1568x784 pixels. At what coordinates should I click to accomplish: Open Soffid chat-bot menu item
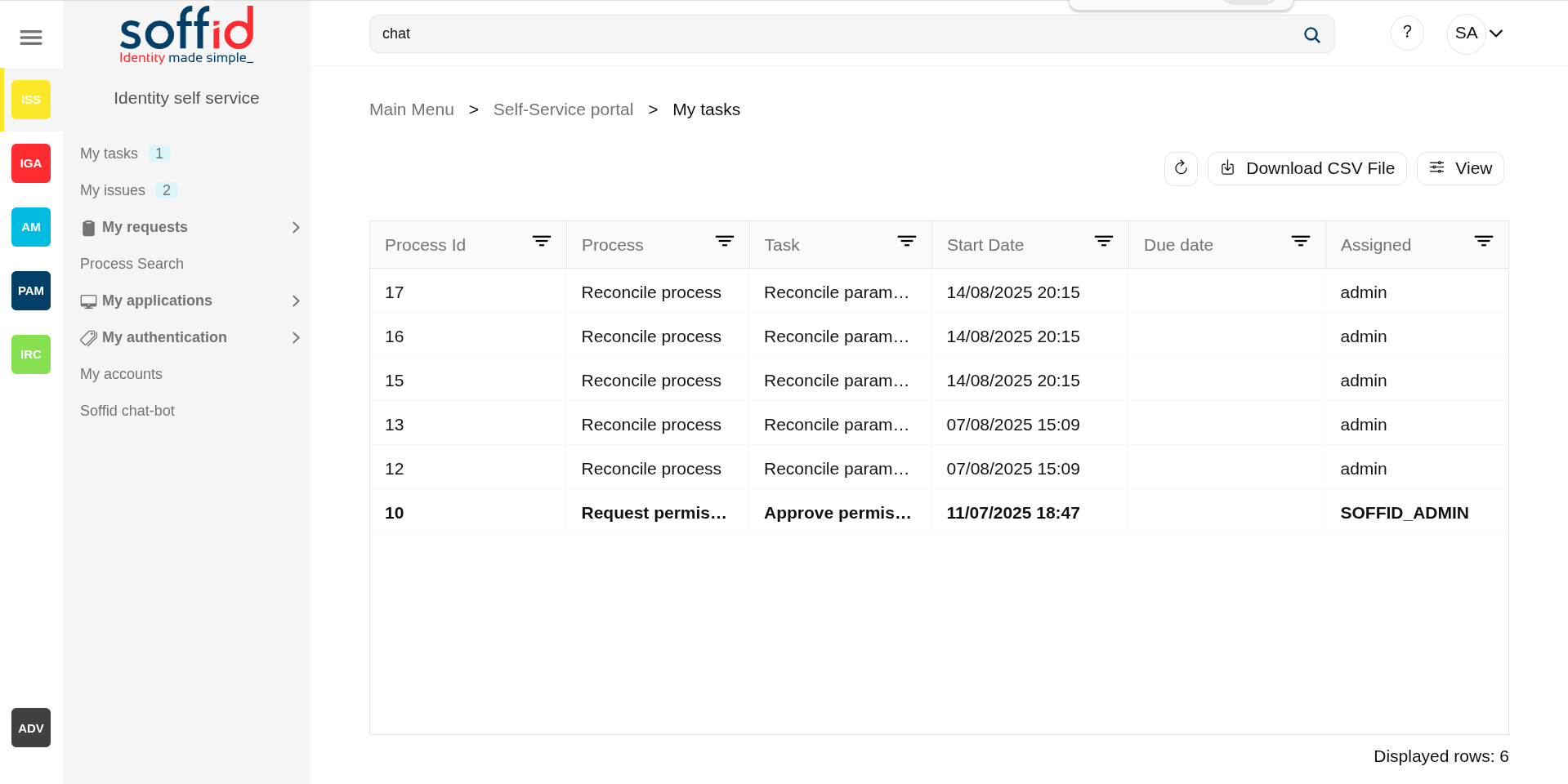click(127, 411)
